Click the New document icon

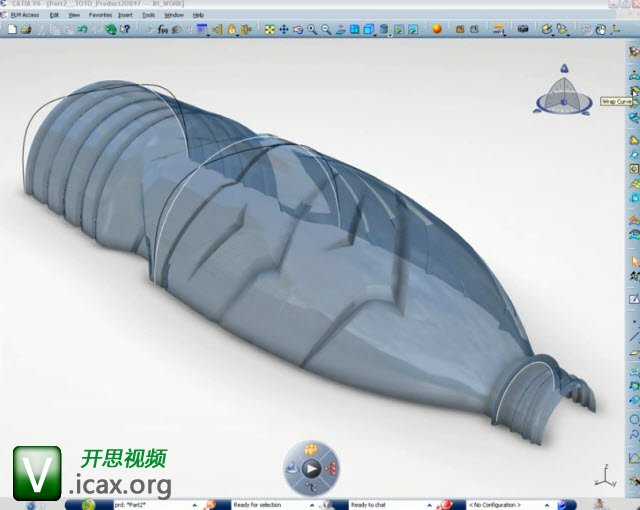point(13,29)
